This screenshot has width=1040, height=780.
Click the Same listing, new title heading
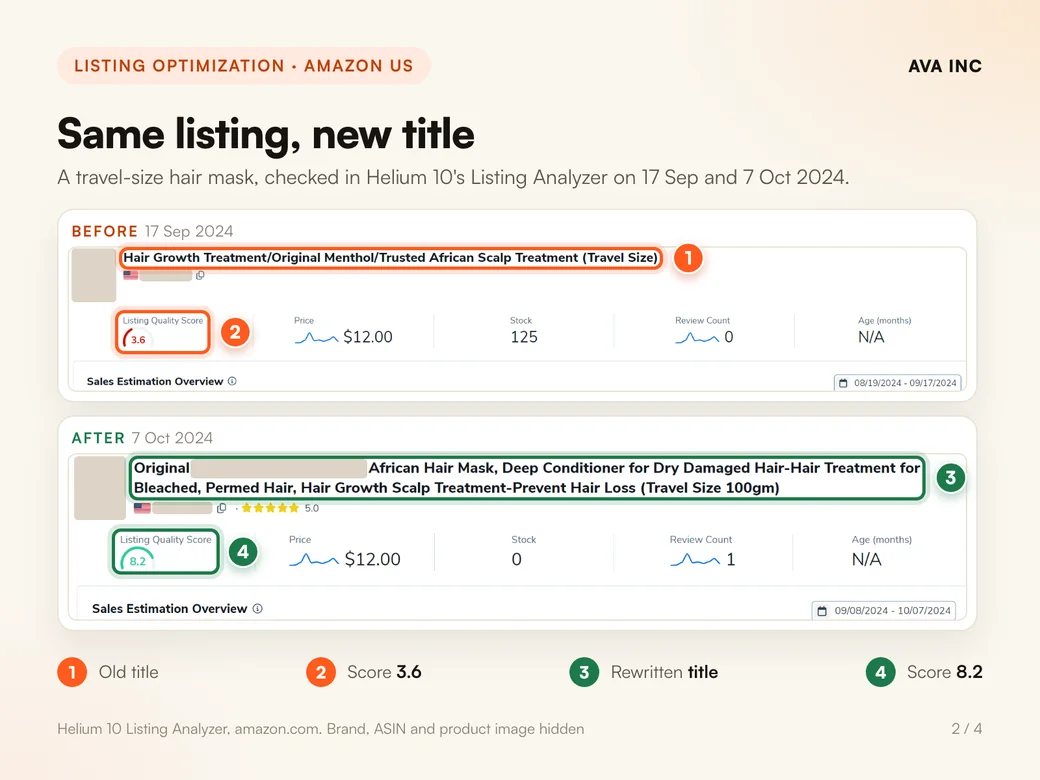click(266, 134)
